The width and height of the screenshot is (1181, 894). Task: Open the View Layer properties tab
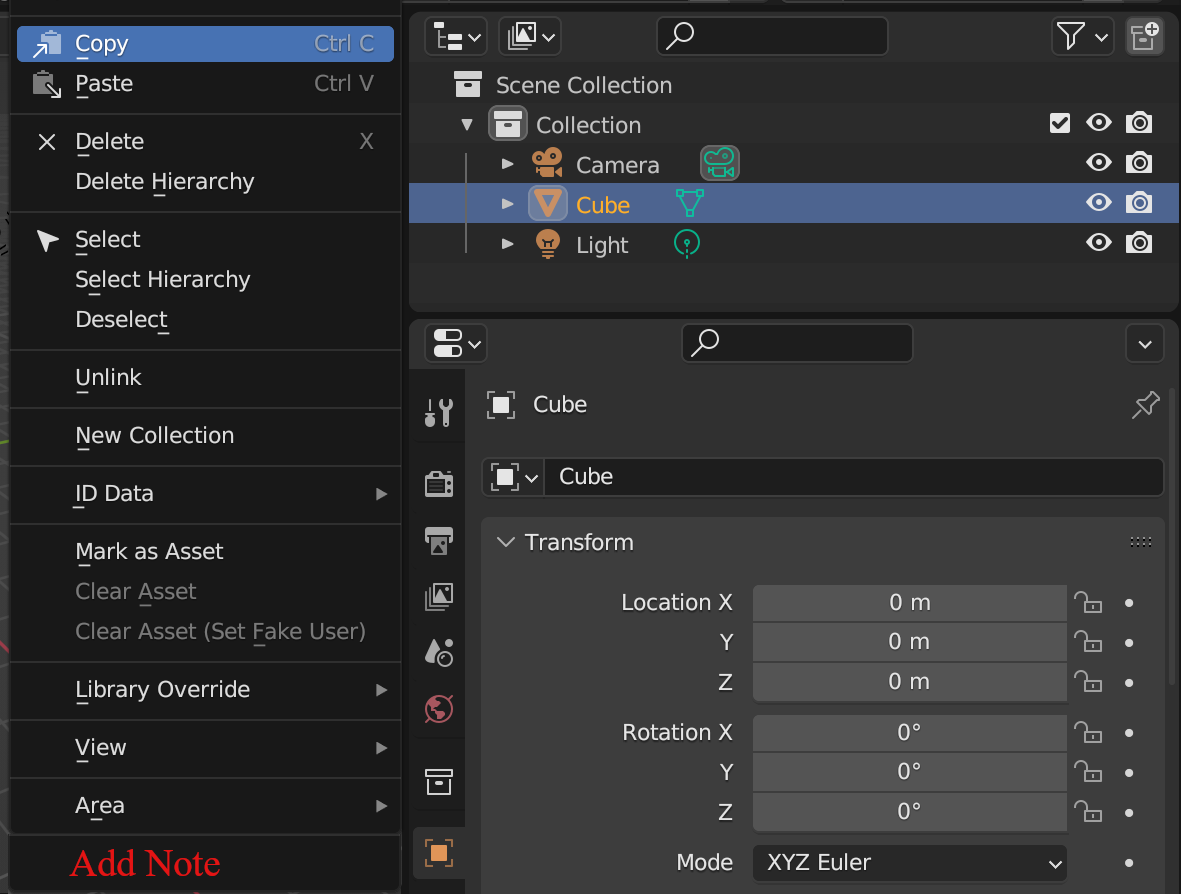click(x=438, y=597)
